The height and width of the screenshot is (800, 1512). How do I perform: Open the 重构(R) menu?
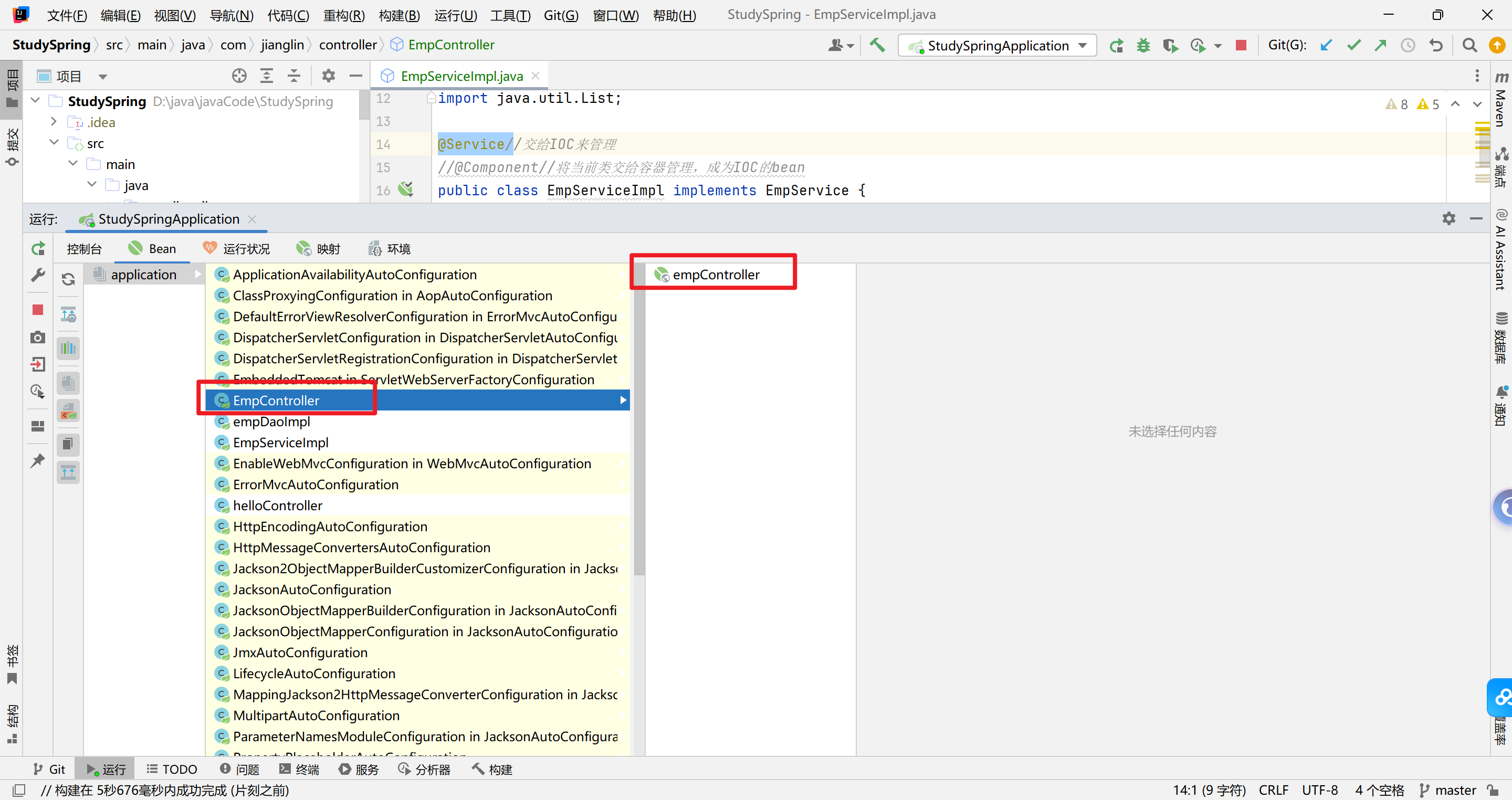(343, 15)
